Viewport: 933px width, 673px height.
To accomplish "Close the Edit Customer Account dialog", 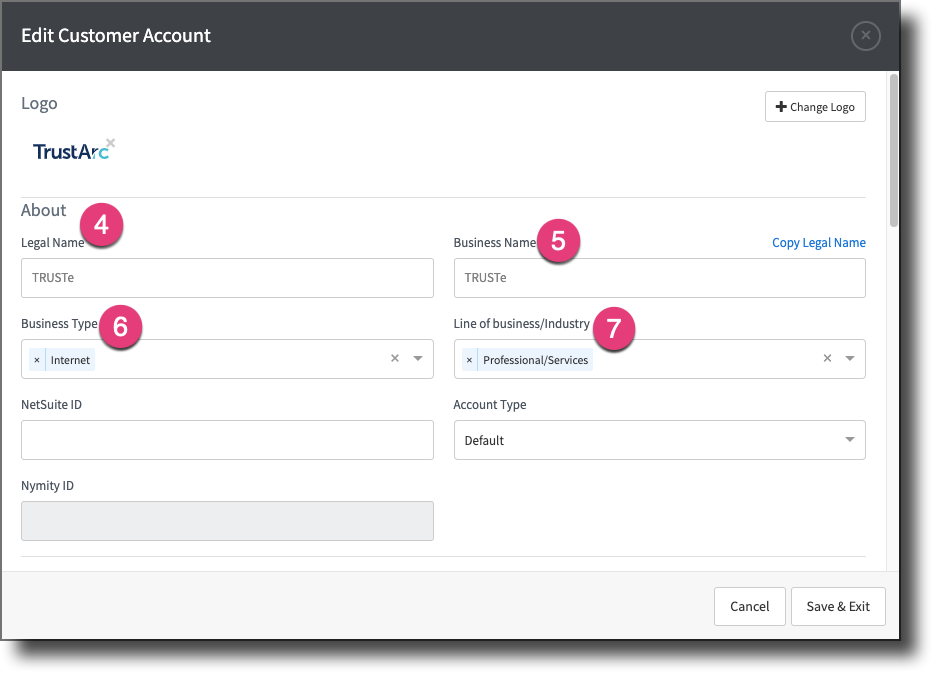I will pos(865,36).
